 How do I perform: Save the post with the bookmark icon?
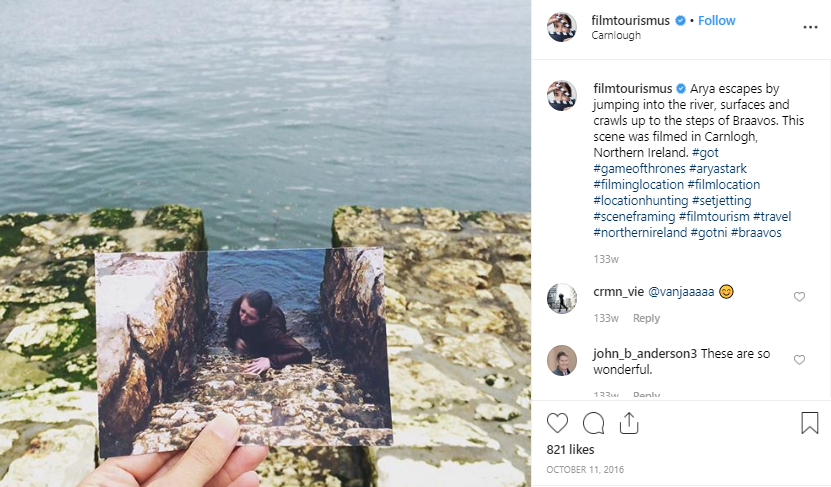[809, 423]
